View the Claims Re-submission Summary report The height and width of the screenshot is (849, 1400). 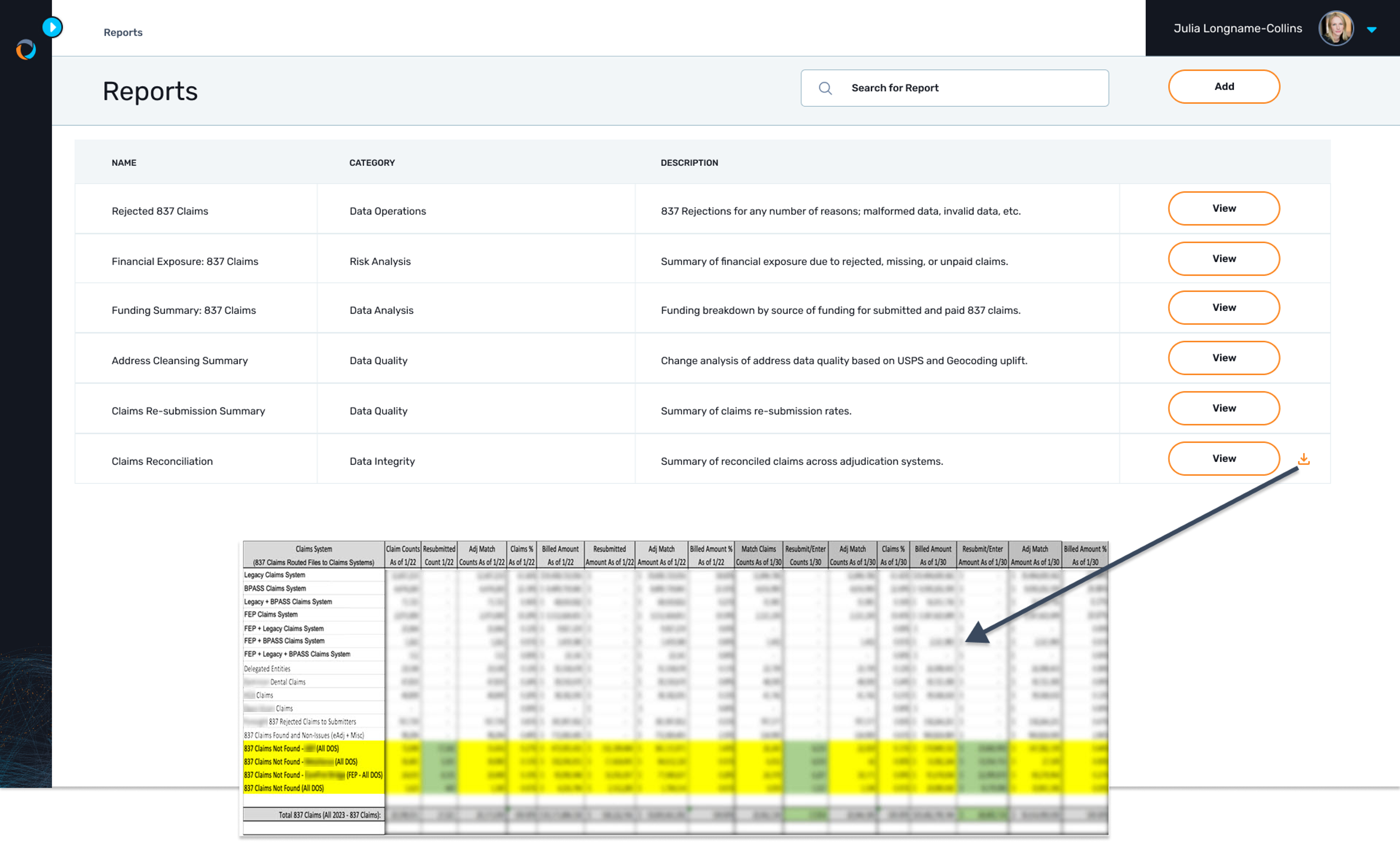click(x=1223, y=408)
